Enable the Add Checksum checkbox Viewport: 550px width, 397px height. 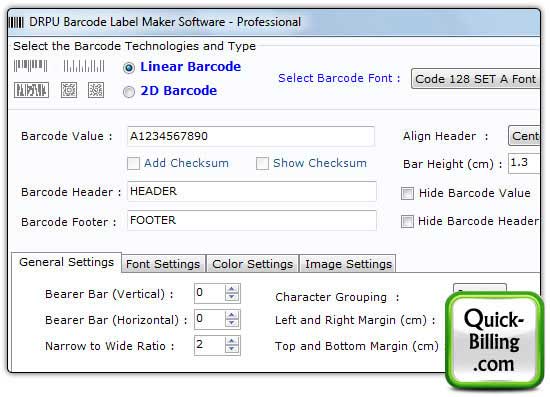133,163
